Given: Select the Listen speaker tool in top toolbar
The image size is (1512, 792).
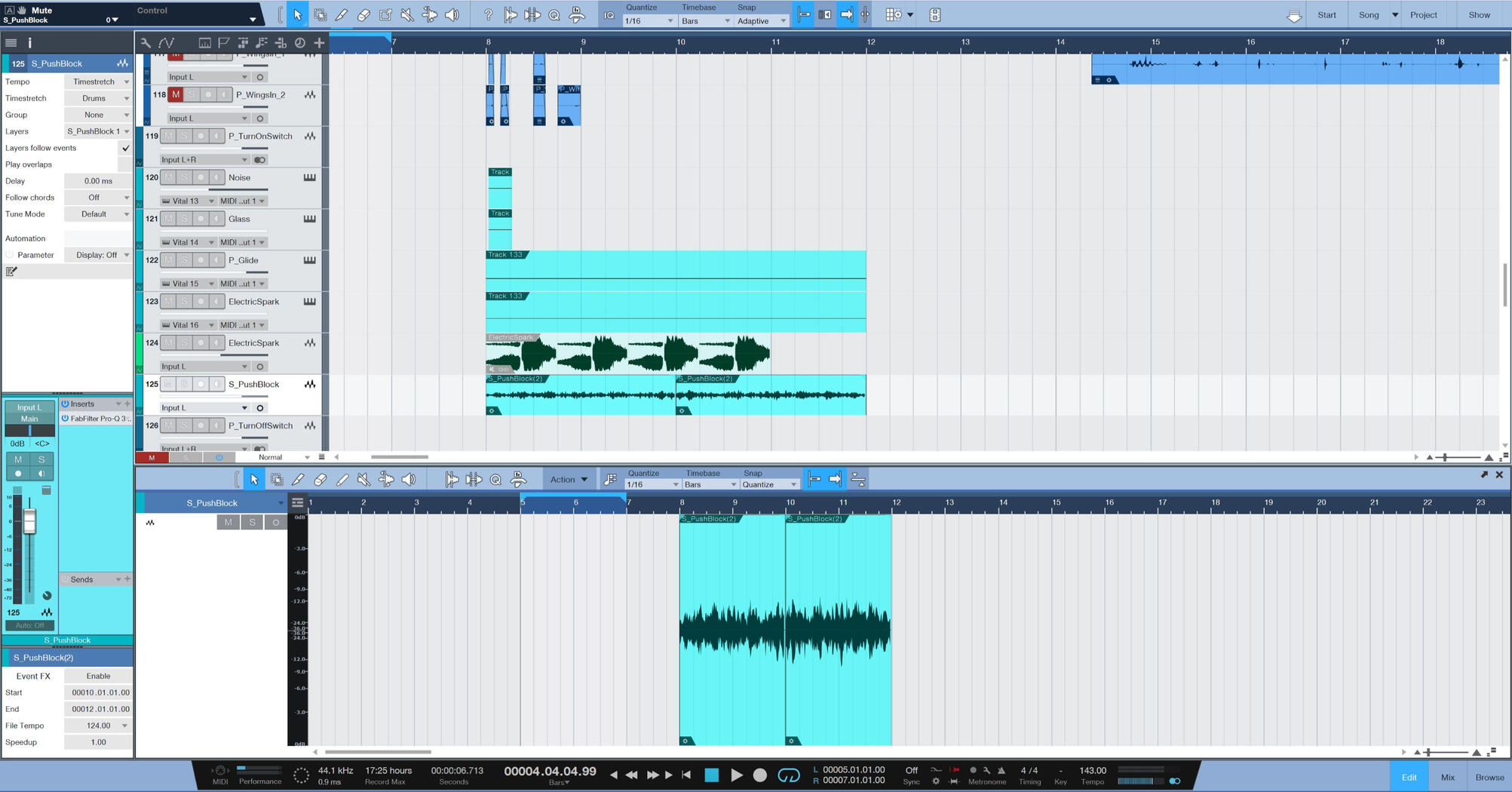Looking at the screenshot, I should (x=452, y=15).
